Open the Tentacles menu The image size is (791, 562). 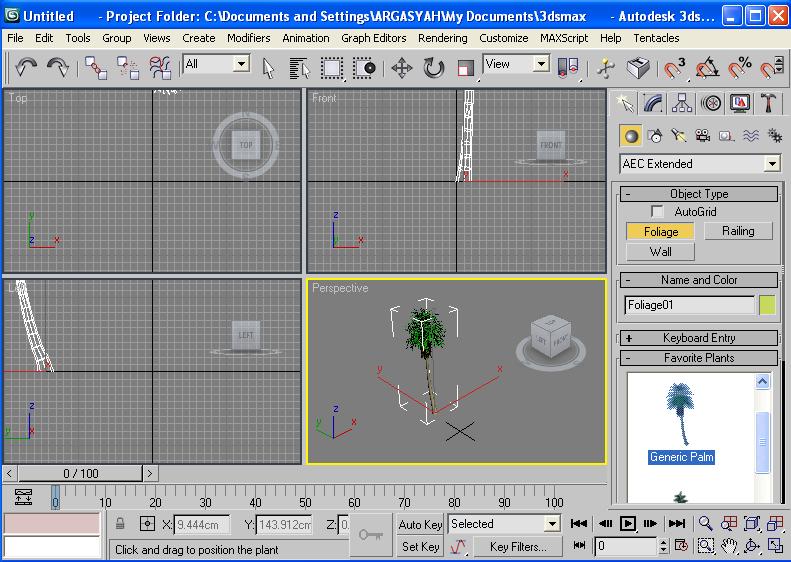[x=656, y=38]
